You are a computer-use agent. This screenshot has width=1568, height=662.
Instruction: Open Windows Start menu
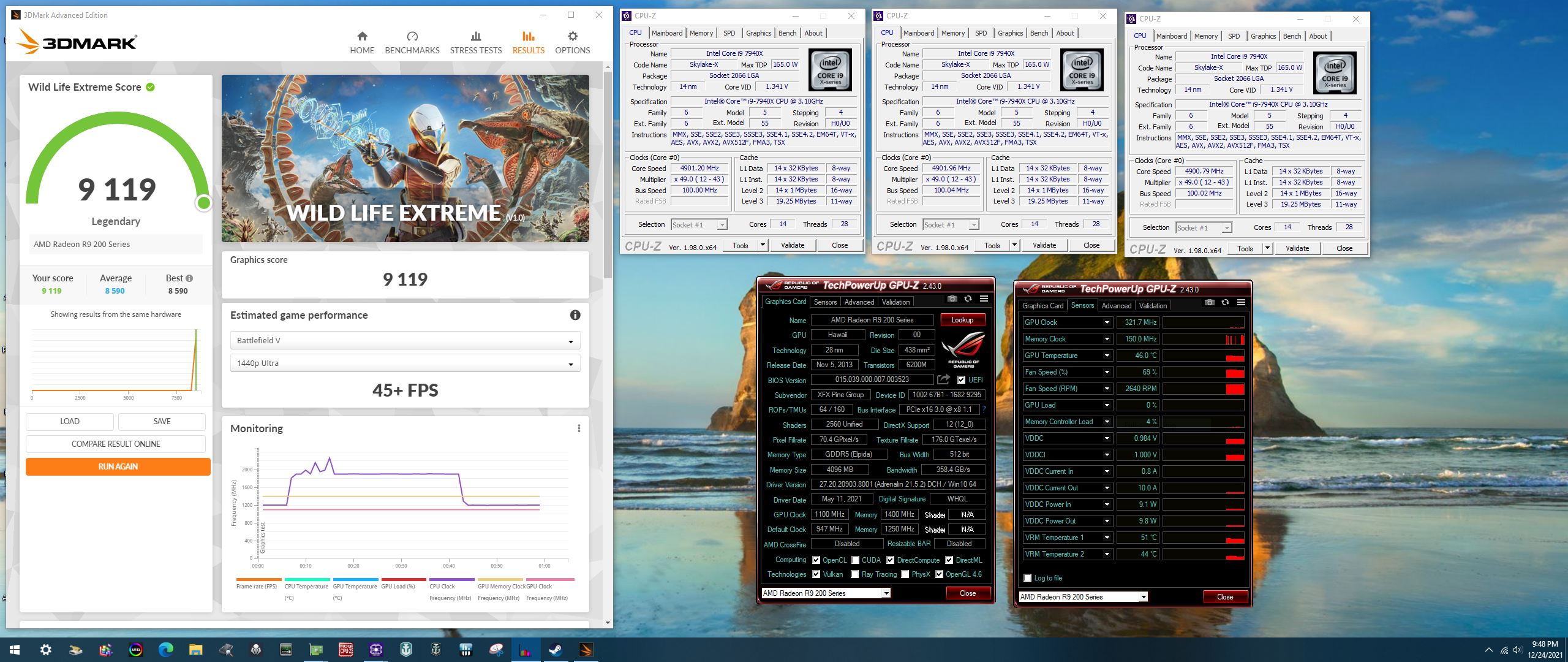15,650
